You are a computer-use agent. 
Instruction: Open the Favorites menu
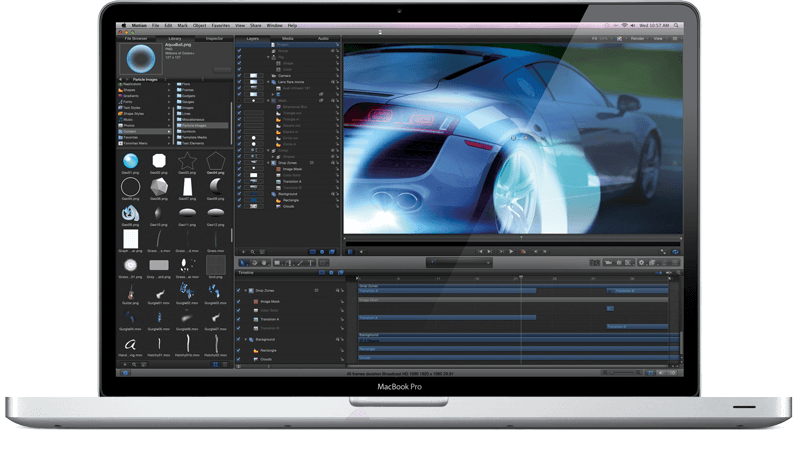click(x=220, y=25)
